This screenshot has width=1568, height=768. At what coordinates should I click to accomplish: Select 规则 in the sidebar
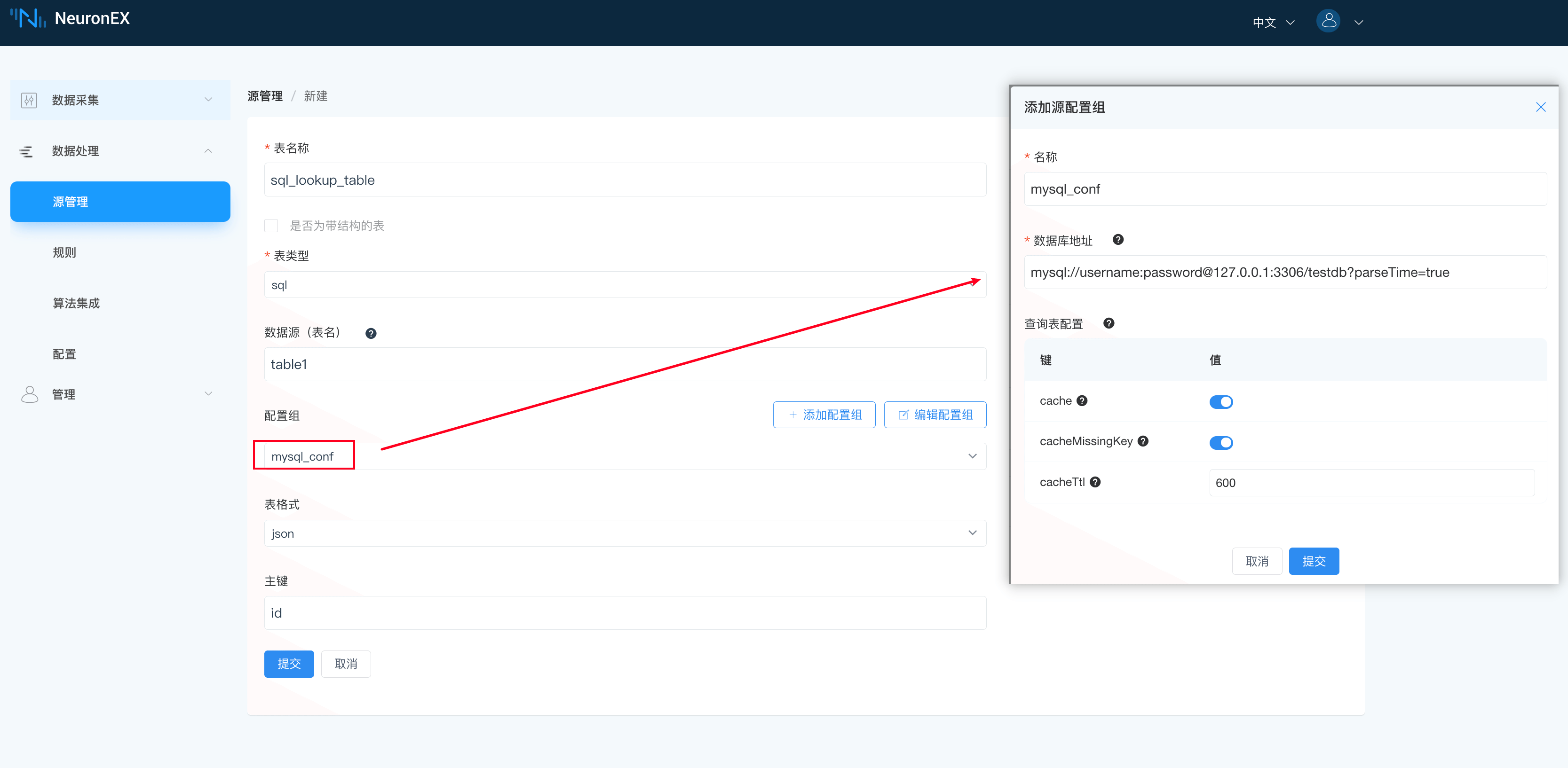click(x=64, y=252)
